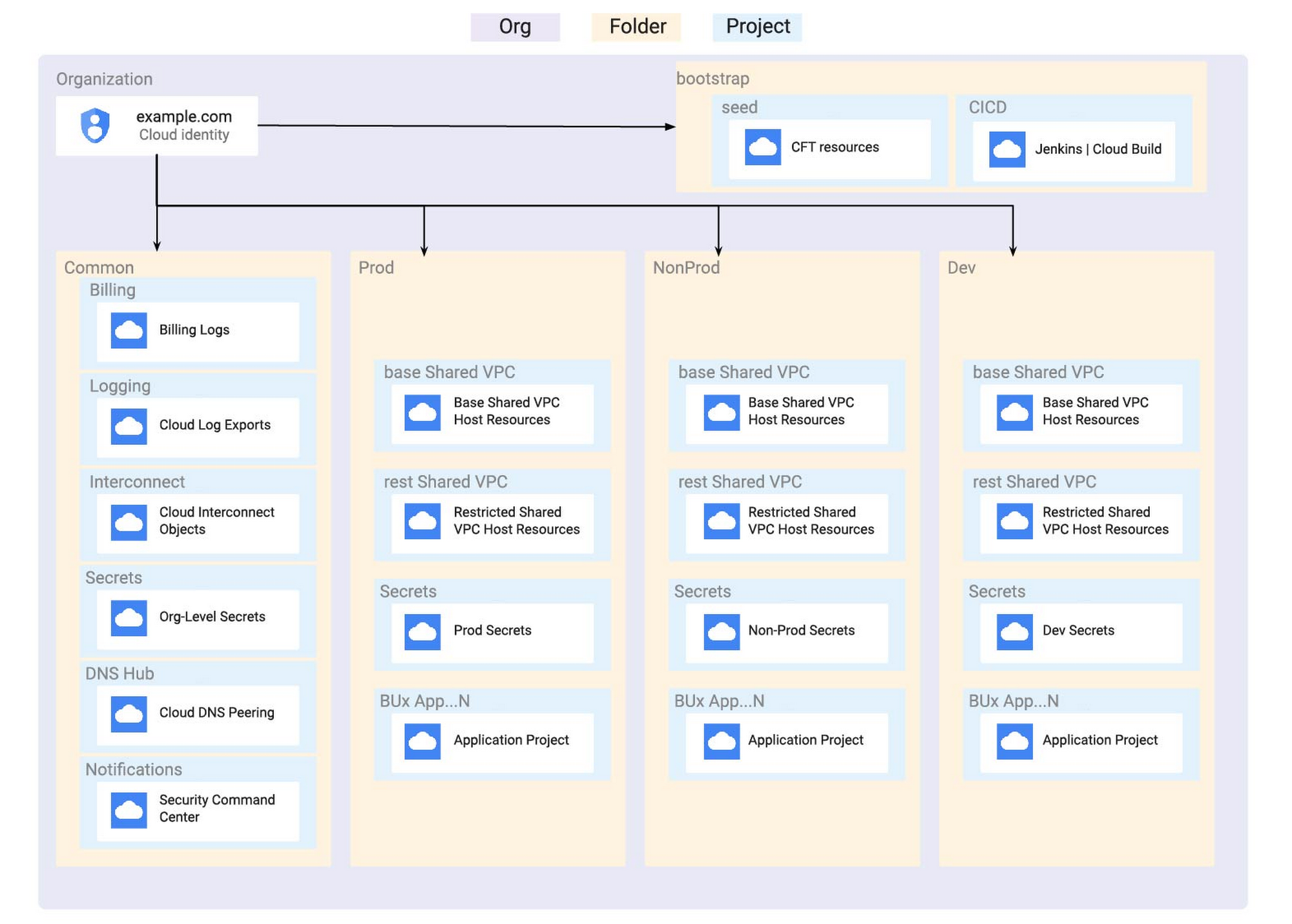
Task: Select the Cloud DNS Peering cloud icon
Action: tap(129, 714)
